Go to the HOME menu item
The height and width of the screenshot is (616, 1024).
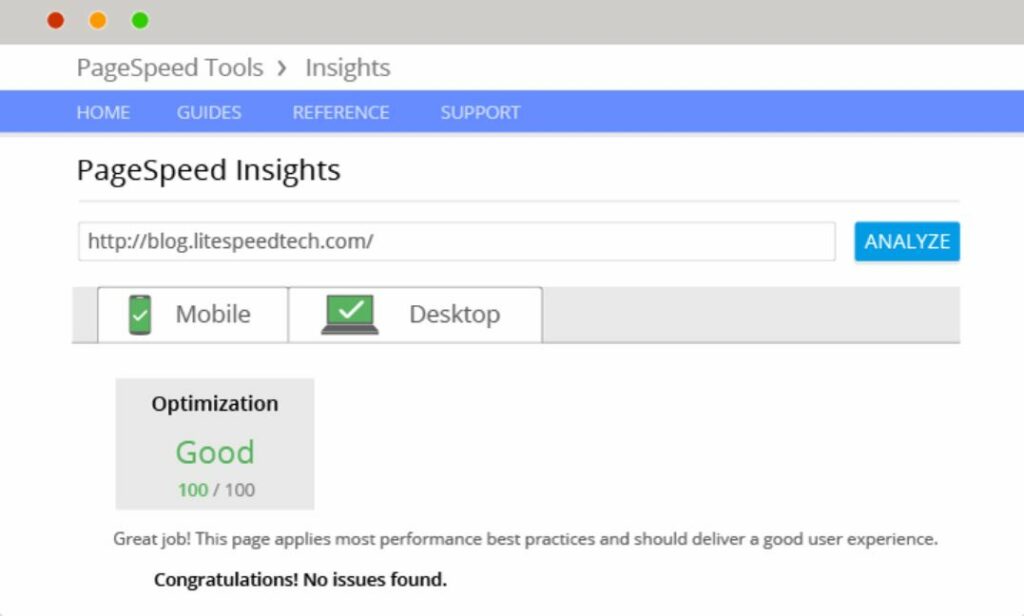[x=103, y=112]
